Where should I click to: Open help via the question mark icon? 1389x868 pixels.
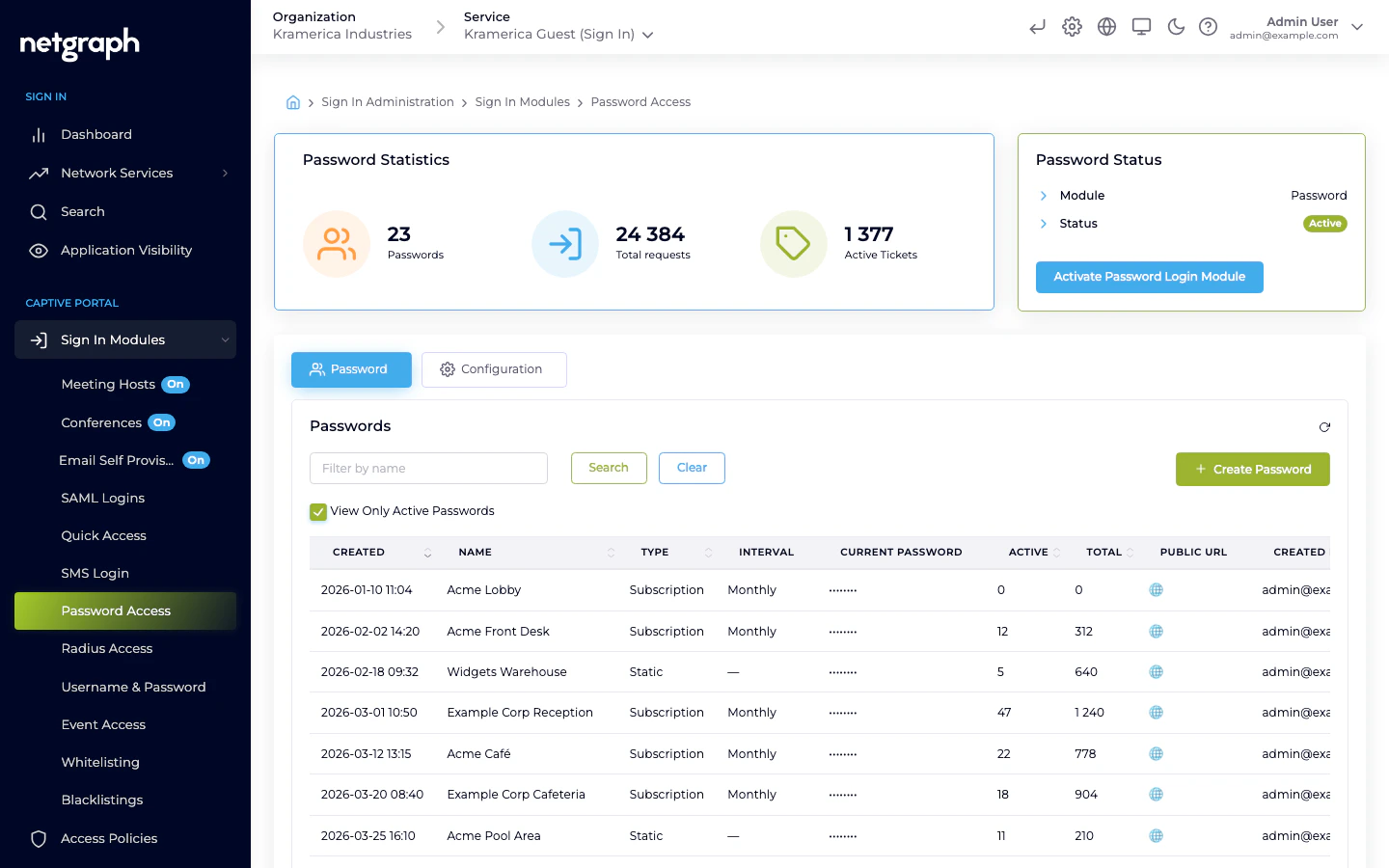[x=1209, y=27]
